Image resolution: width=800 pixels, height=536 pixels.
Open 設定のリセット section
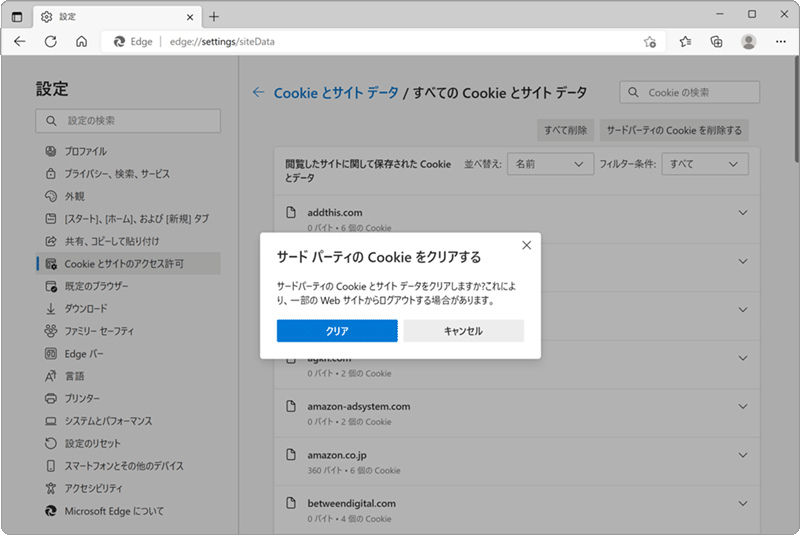128,443
